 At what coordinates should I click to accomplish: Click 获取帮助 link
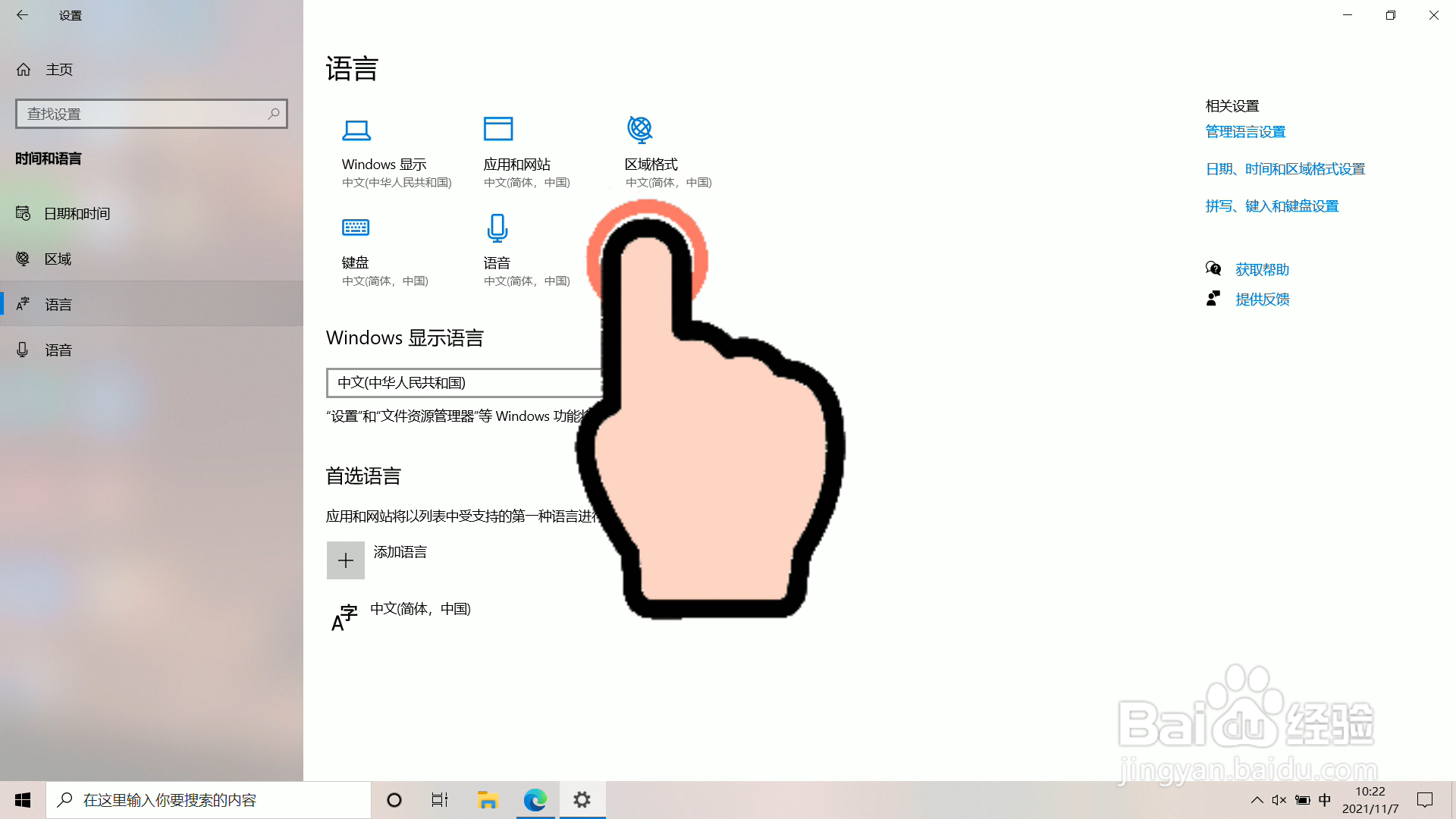[x=1263, y=270]
